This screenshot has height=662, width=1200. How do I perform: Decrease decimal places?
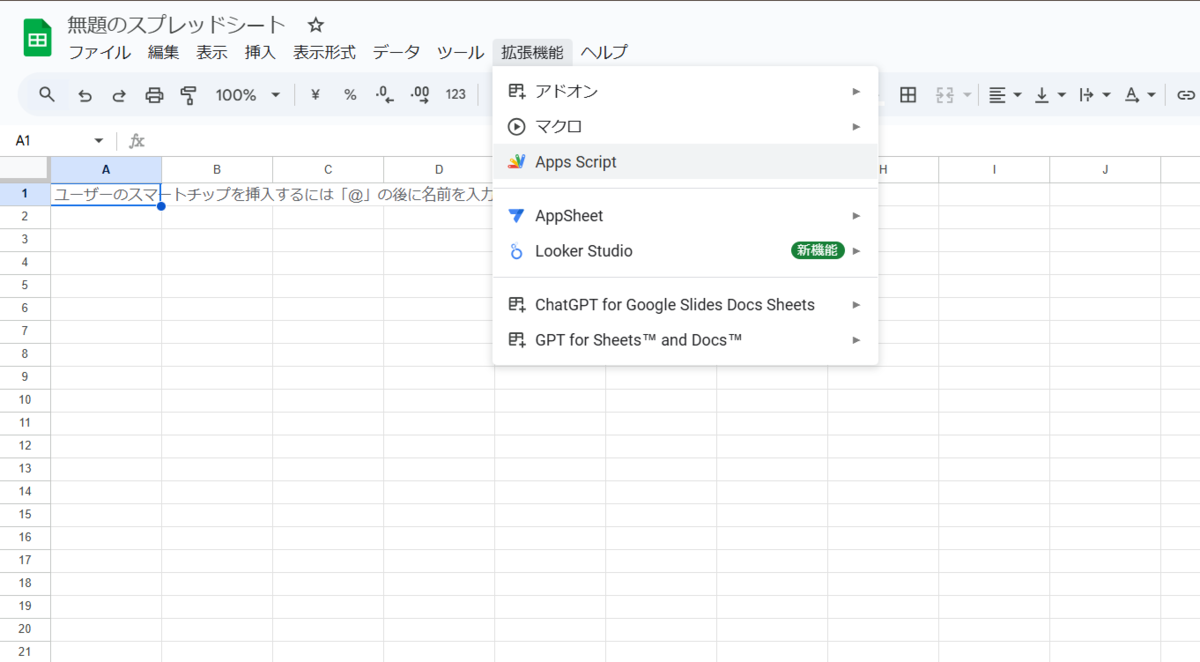point(385,95)
